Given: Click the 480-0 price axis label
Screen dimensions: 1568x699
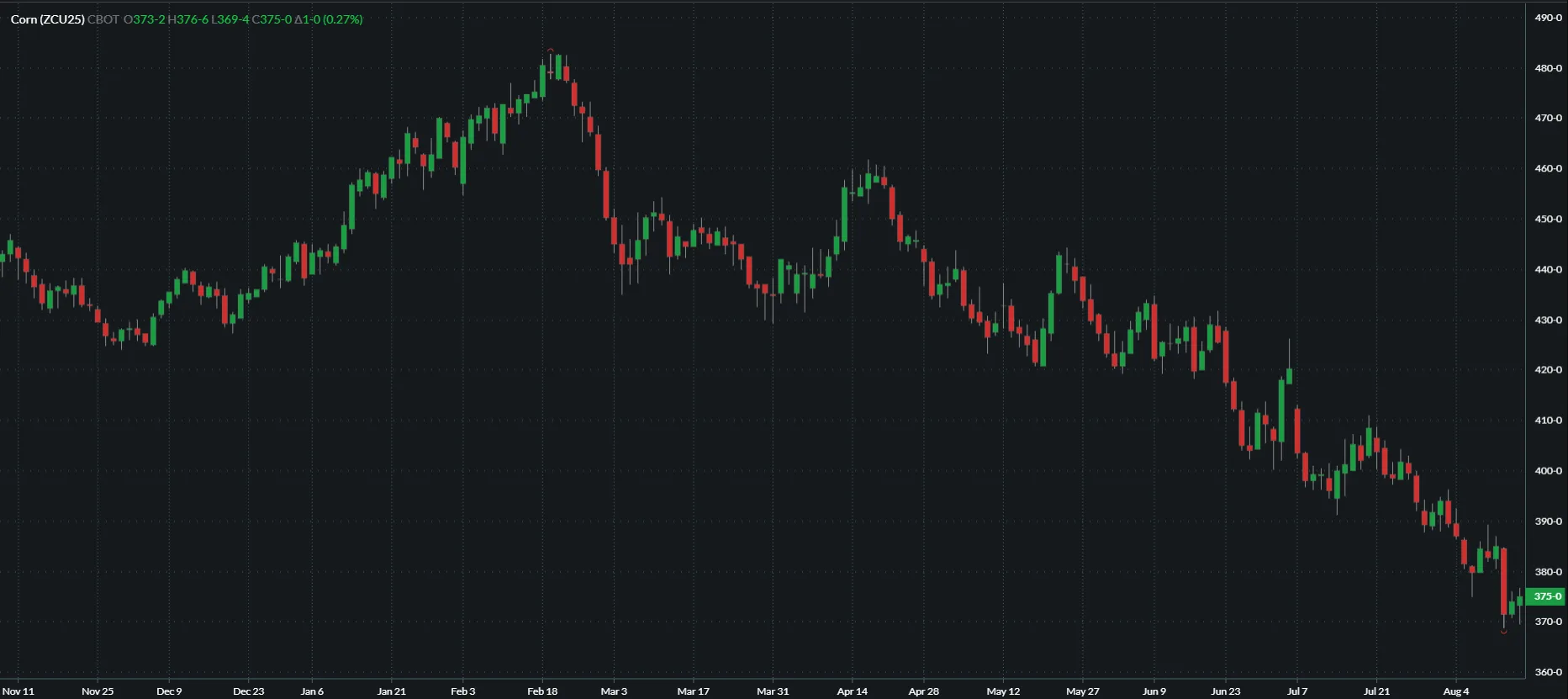Looking at the screenshot, I should point(1548,68).
